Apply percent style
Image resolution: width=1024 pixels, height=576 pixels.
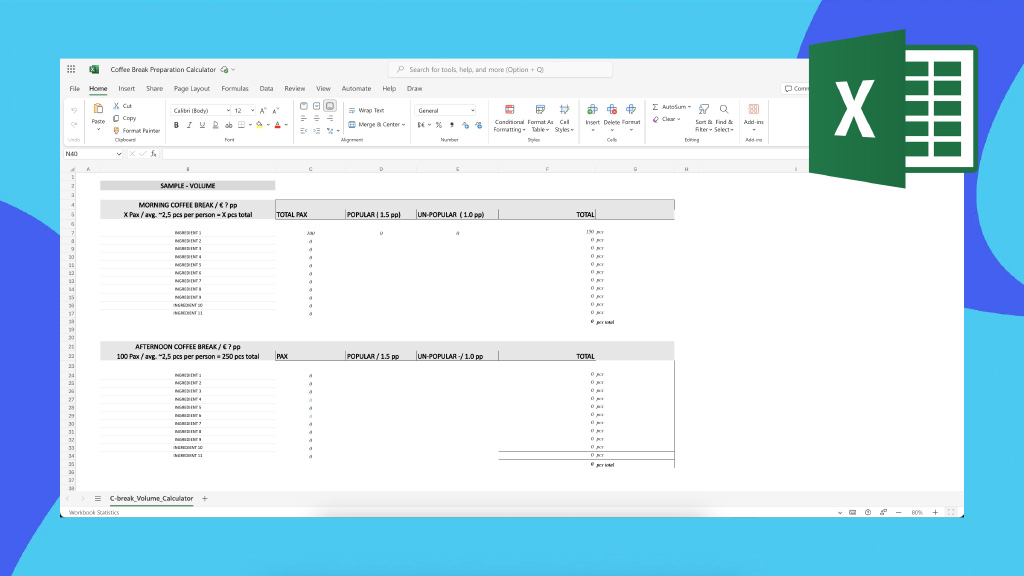tap(439, 125)
